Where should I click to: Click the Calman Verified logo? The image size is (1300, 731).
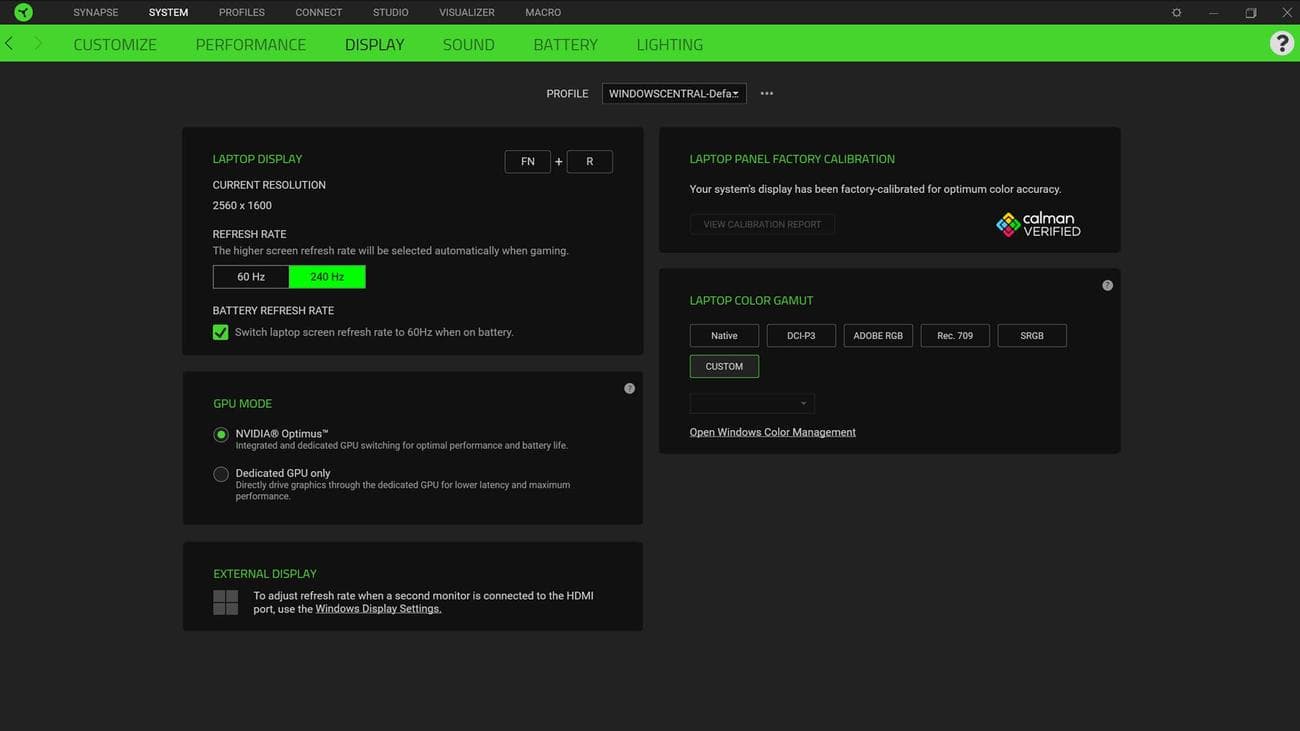[x=1037, y=223]
